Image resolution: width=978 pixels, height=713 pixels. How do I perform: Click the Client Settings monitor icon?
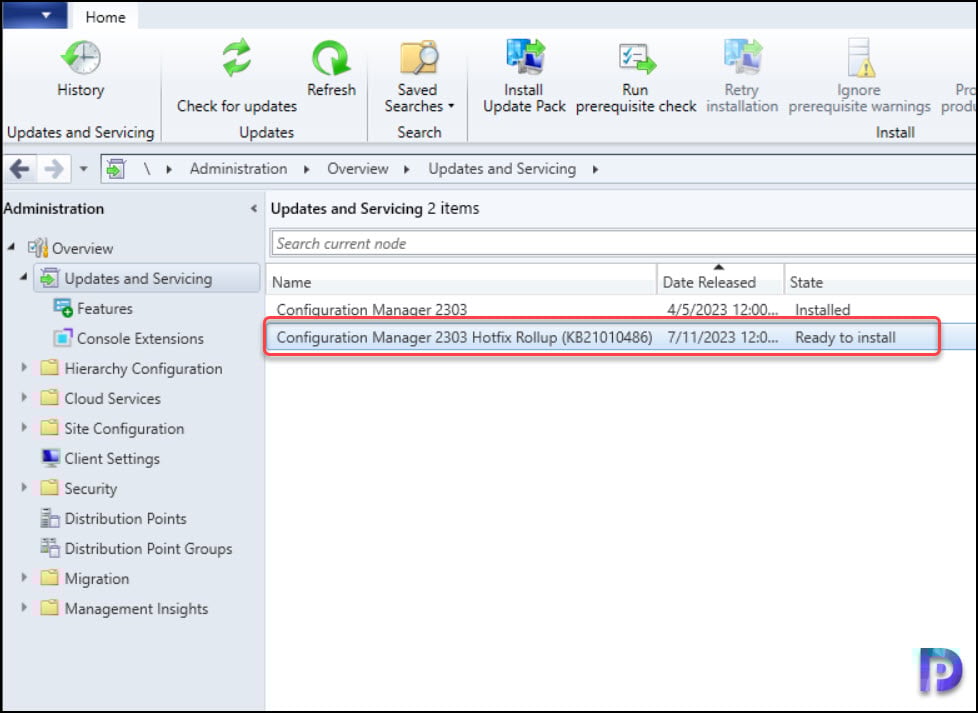point(51,458)
